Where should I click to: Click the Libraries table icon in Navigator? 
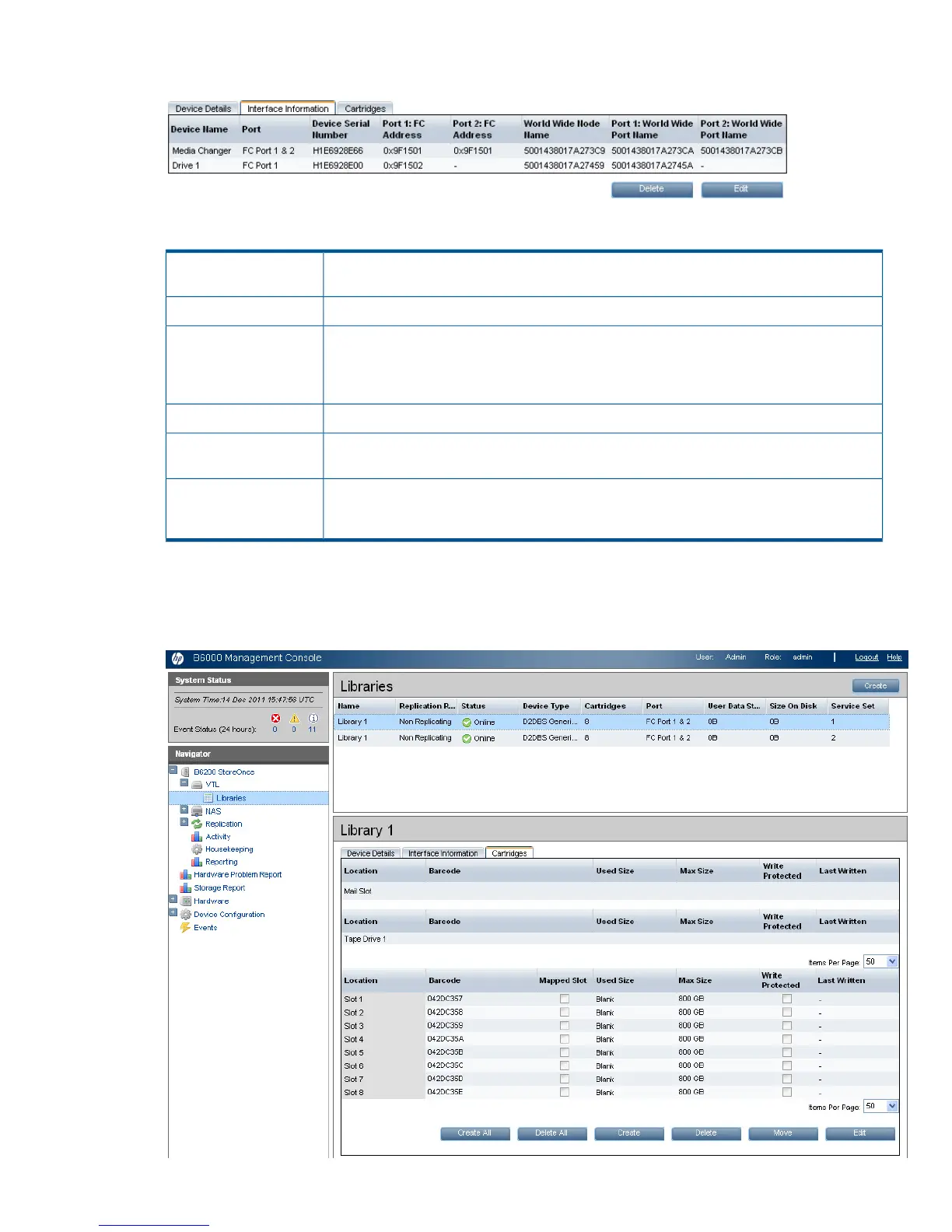point(208,798)
